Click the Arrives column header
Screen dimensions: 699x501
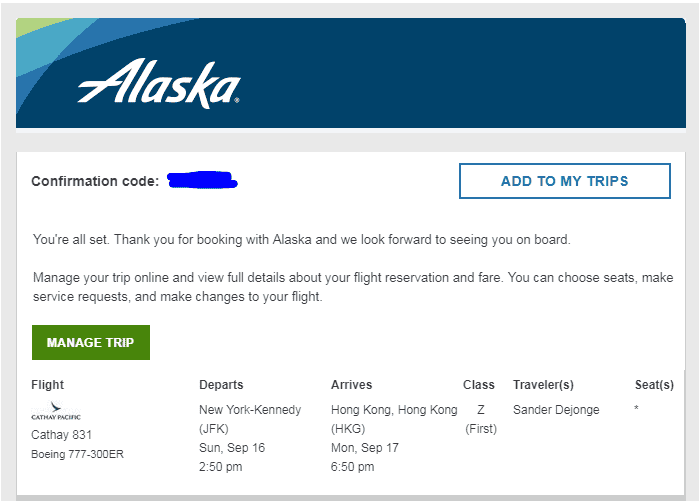click(x=352, y=385)
